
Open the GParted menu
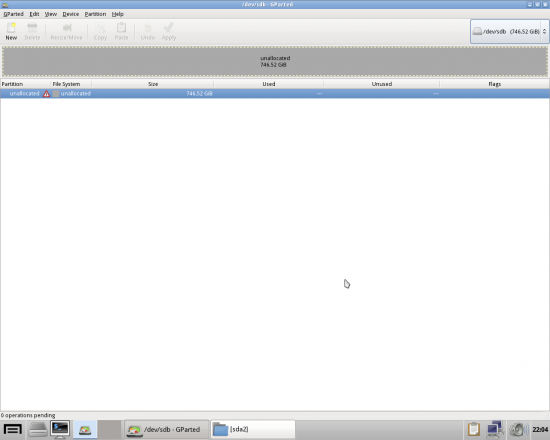(13, 14)
